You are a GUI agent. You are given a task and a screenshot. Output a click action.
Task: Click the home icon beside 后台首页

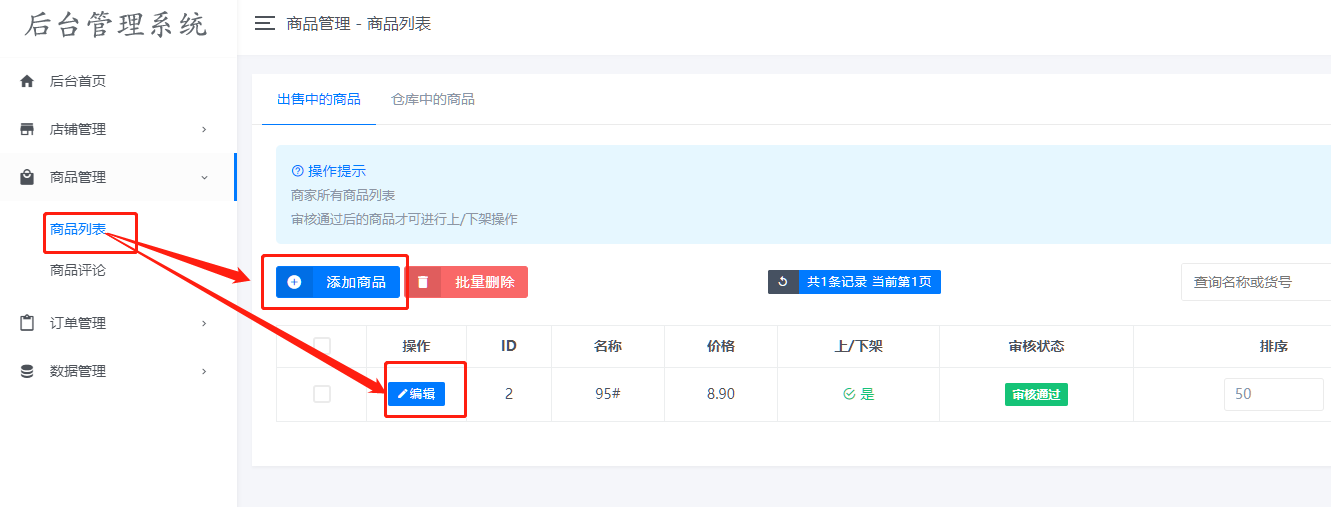pyautogui.click(x=27, y=81)
